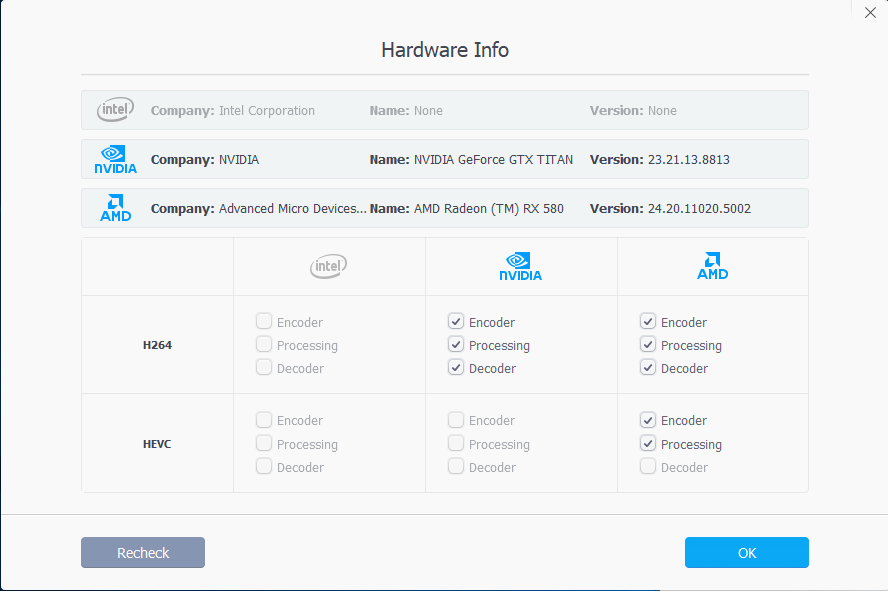Enable AMD HEVC Decoder checkbox

pyautogui.click(x=648, y=466)
